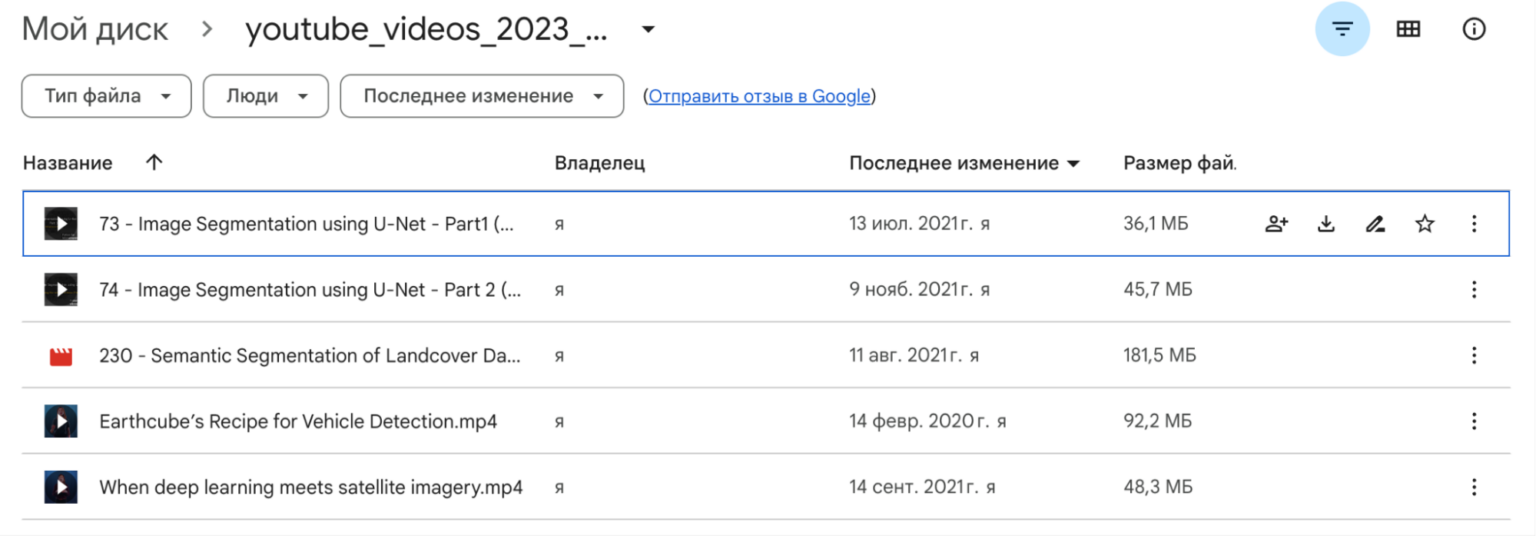Open more actions for Earthcube's Recipe video
This screenshot has height=536, width=1536.
pyautogui.click(x=1474, y=422)
